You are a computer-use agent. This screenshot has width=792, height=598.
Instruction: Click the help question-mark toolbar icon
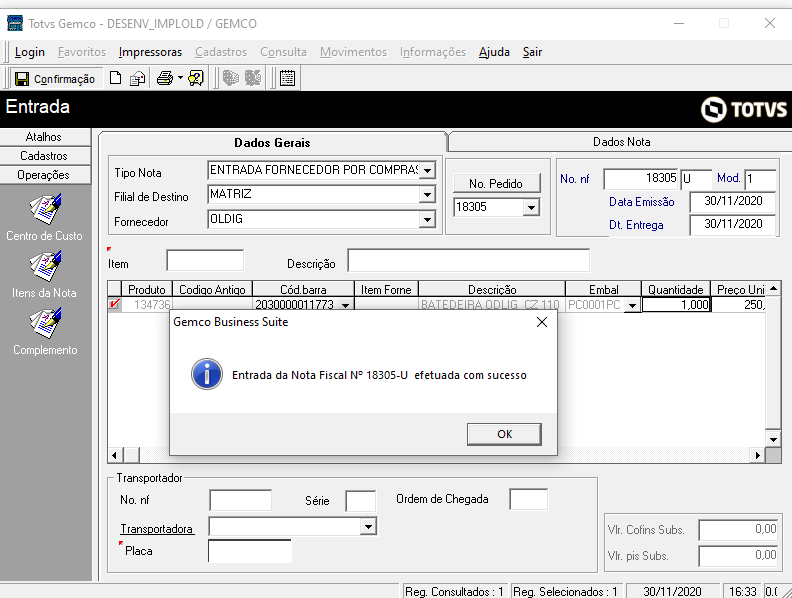tap(196, 78)
